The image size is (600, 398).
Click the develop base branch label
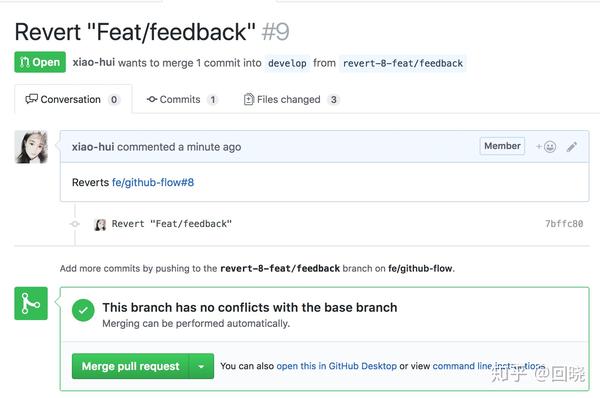click(x=287, y=63)
